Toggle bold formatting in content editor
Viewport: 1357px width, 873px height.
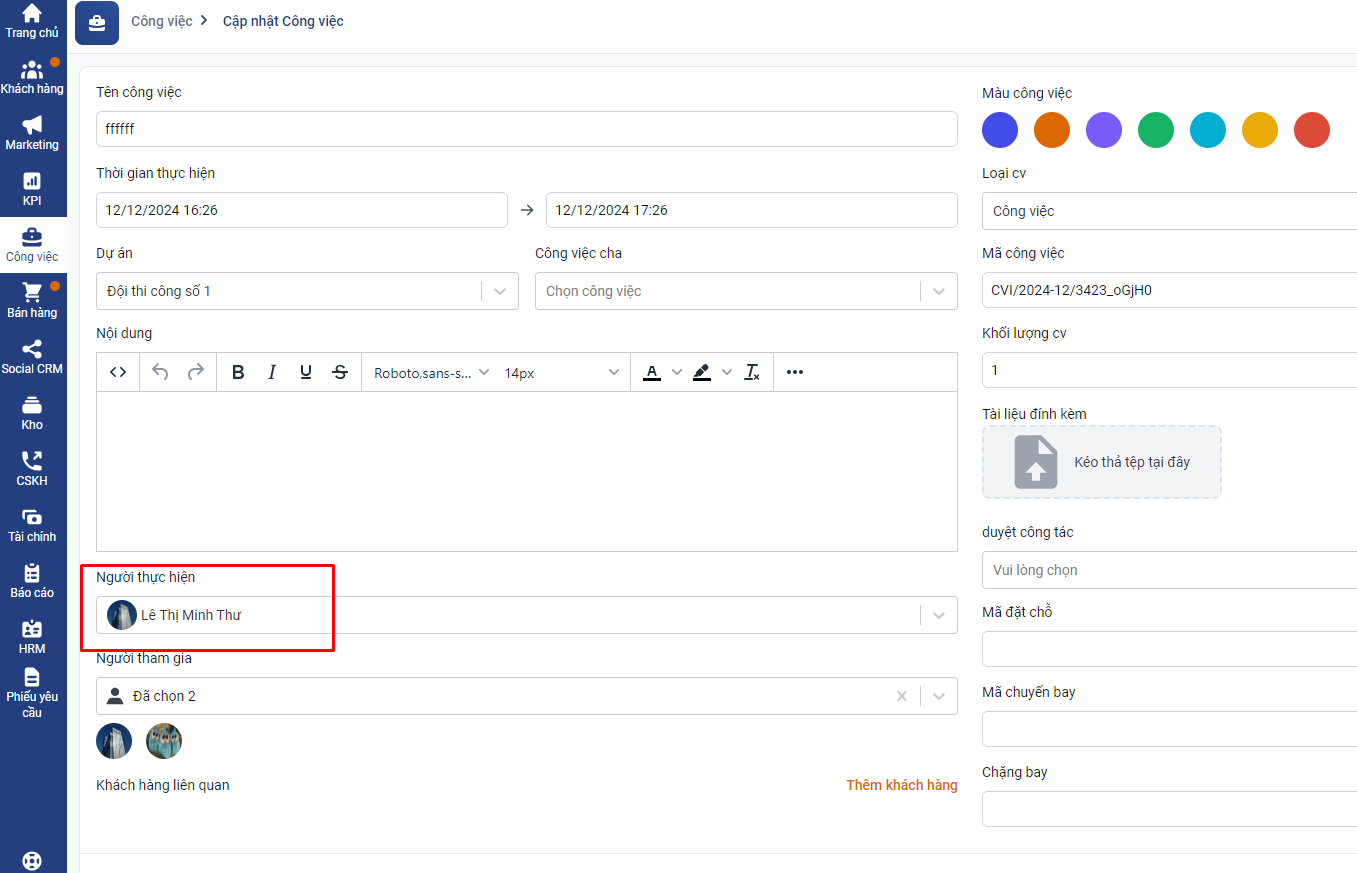coord(238,372)
